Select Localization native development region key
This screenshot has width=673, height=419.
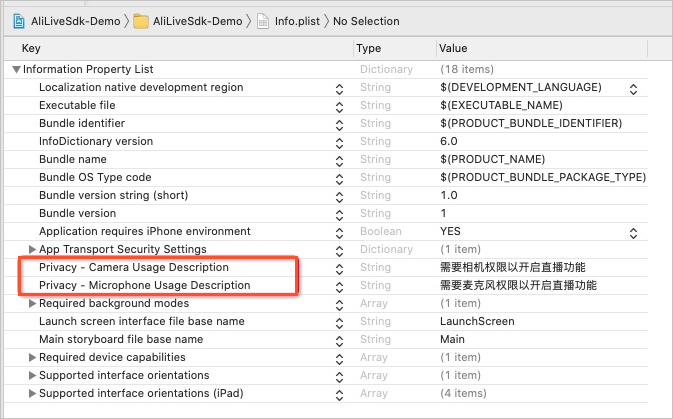click(141, 87)
